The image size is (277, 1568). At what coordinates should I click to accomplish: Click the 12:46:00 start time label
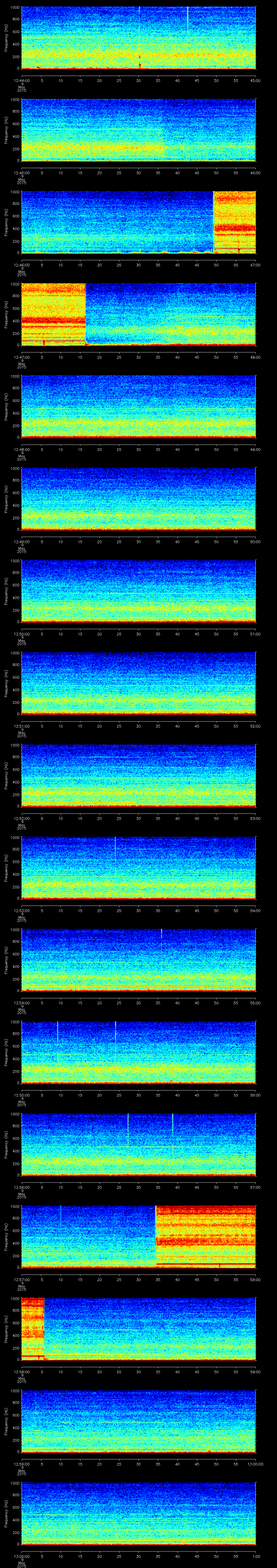[x=22, y=265]
